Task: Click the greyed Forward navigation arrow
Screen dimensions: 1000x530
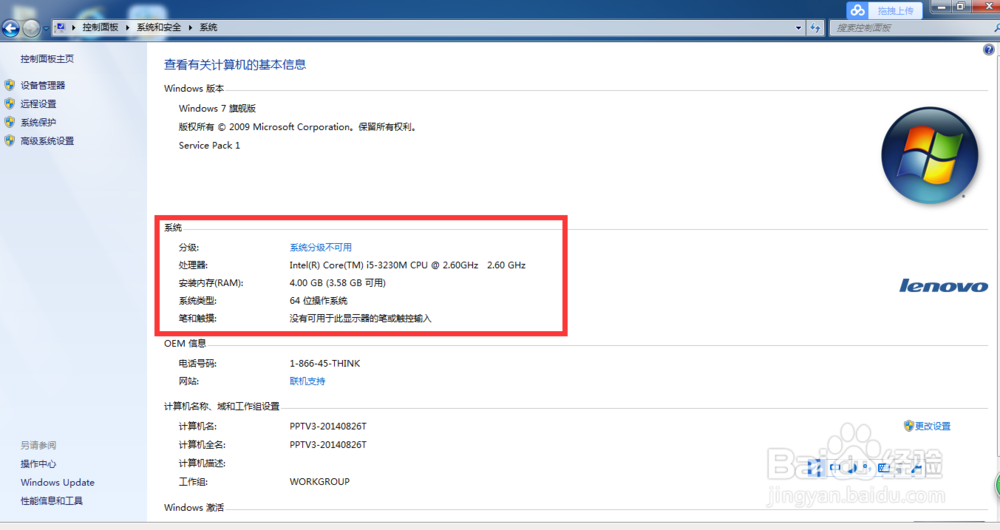Action: pyautogui.click(x=31, y=28)
